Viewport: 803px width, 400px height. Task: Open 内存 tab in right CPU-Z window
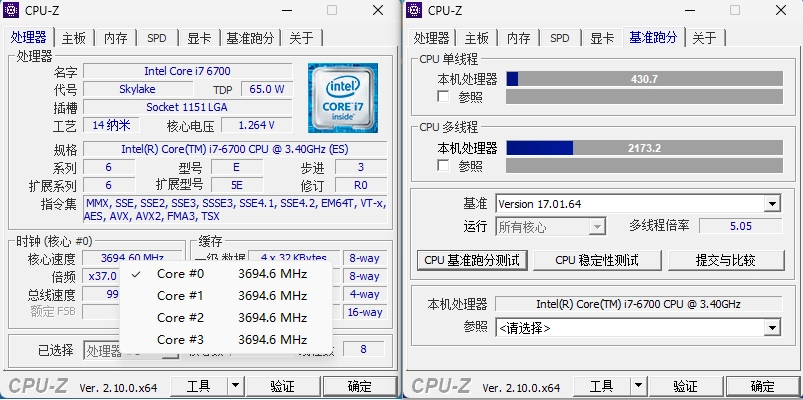pos(518,38)
